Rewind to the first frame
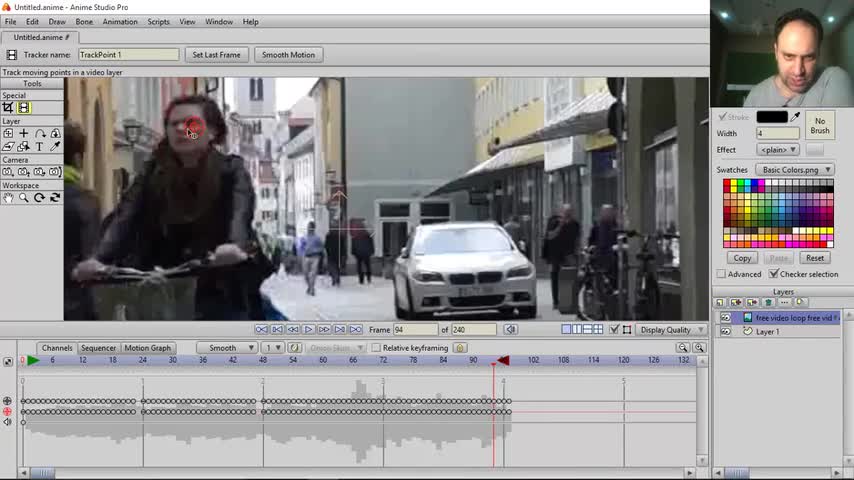This screenshot has width=854, height=480. click(x=261, y=330)
